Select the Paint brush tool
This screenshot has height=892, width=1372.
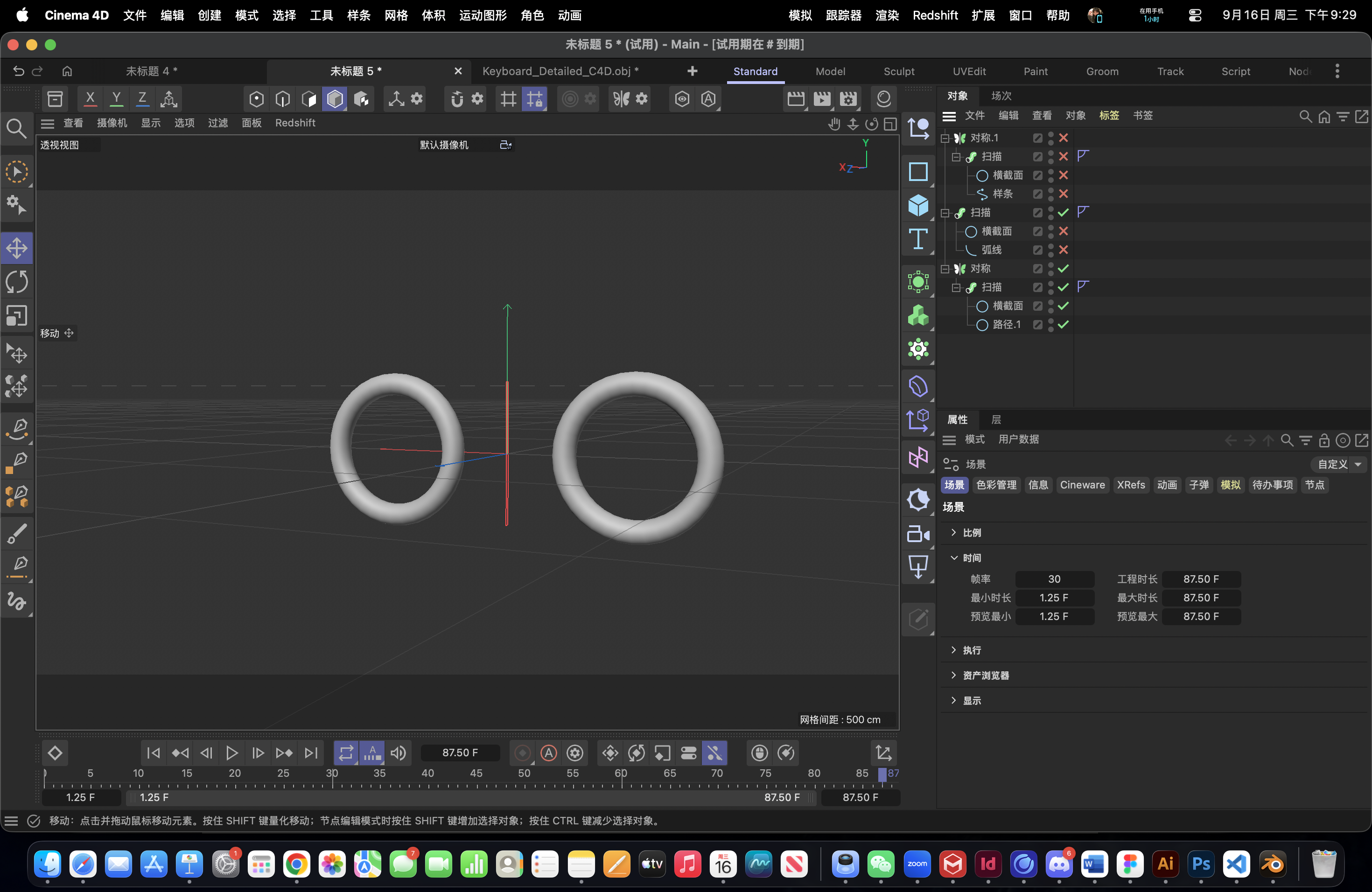(x=17, y=533)
